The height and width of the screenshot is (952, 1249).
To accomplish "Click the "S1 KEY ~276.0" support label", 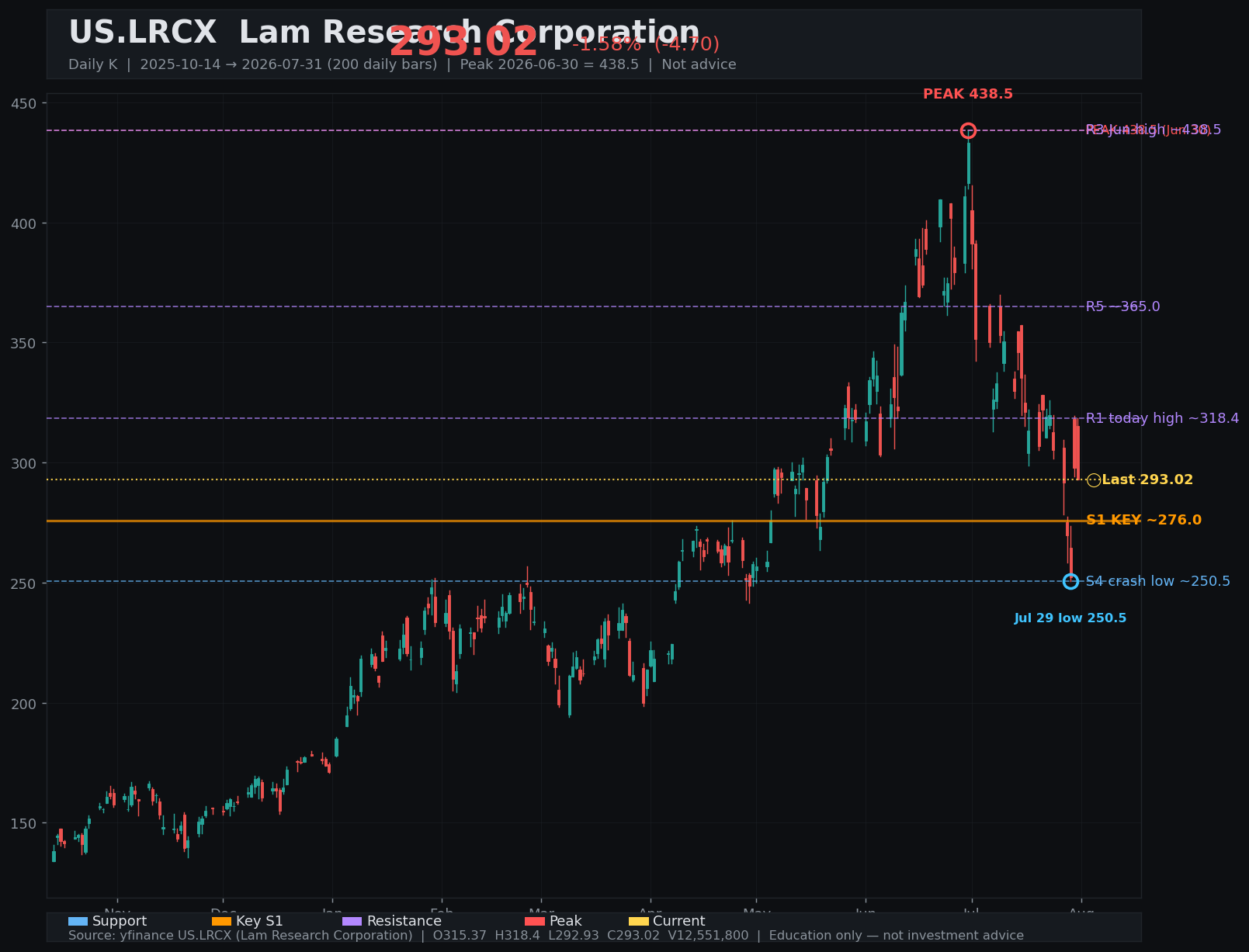I will tap(1143, 520).
